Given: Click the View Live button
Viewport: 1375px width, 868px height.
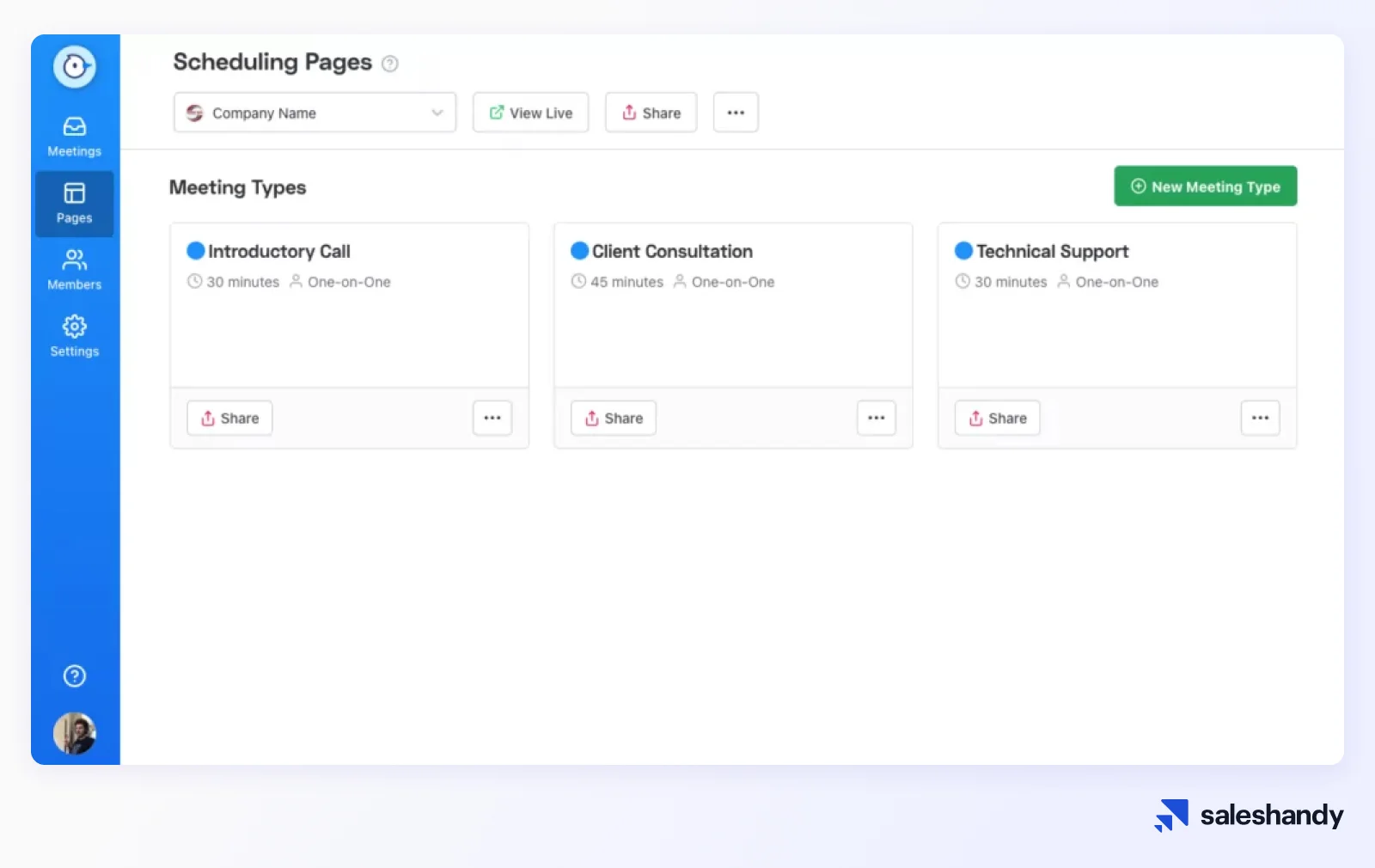Looking at the screenshot, I should tap(531, 113).
